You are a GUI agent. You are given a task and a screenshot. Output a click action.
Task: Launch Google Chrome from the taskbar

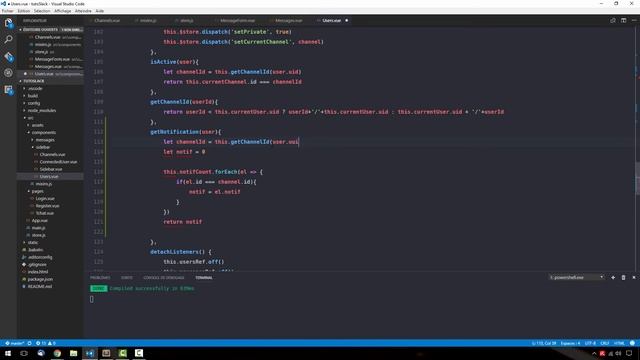click(x=57, y=353)
